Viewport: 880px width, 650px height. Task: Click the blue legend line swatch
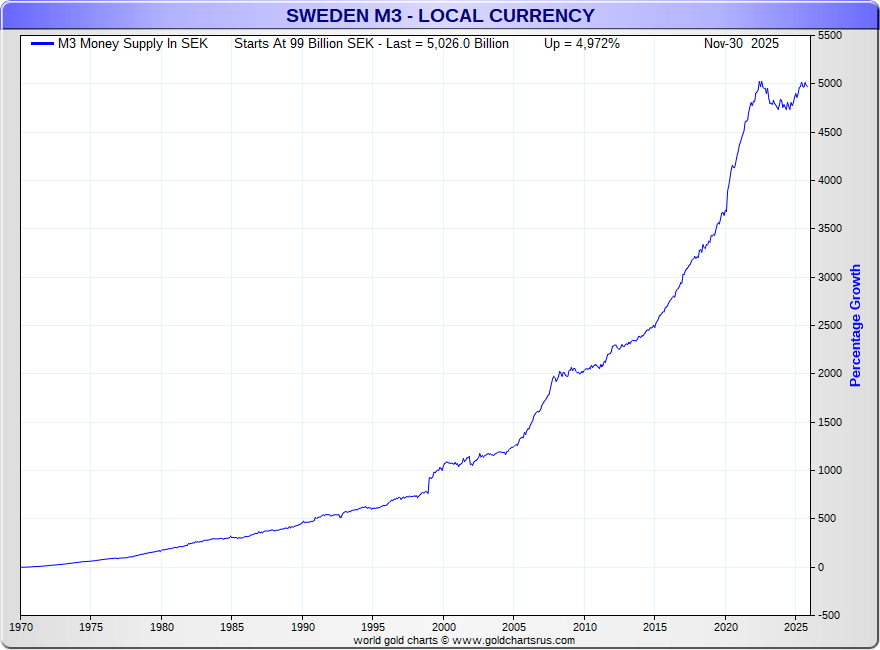coord(42,44)
